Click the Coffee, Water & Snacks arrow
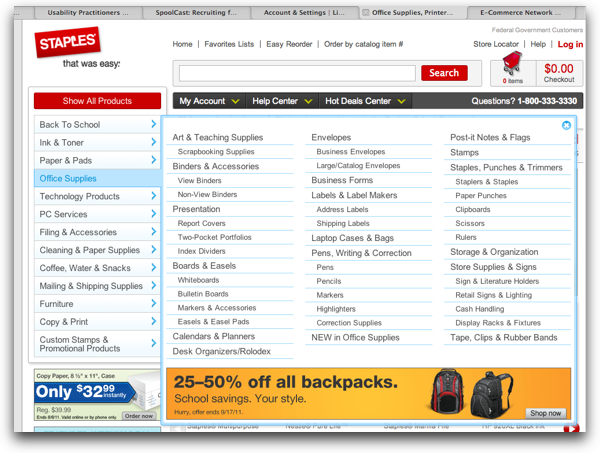This screenshot has height=453, width=600. [153, 267]
